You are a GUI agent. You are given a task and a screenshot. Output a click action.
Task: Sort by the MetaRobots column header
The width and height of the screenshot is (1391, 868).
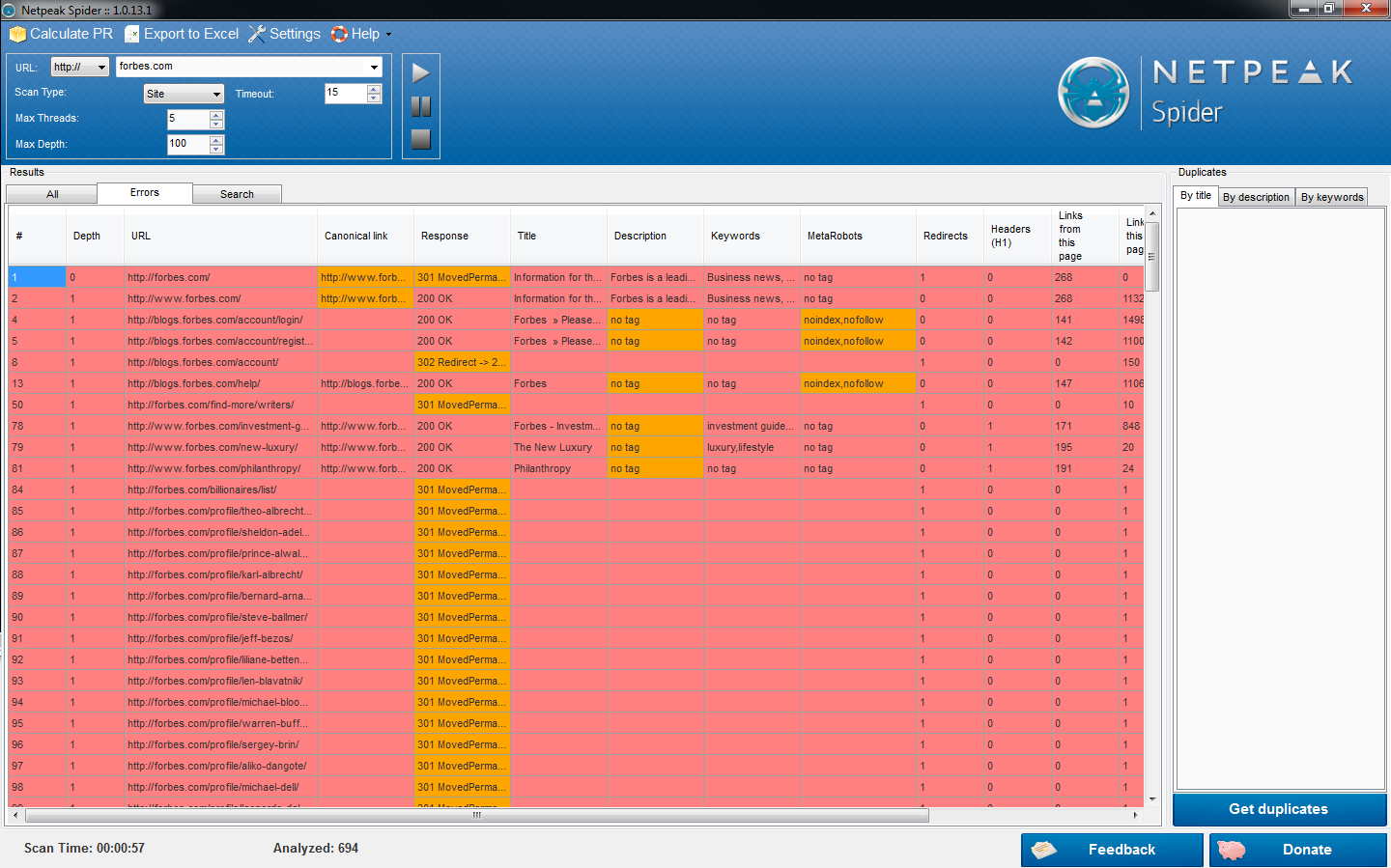858,236
